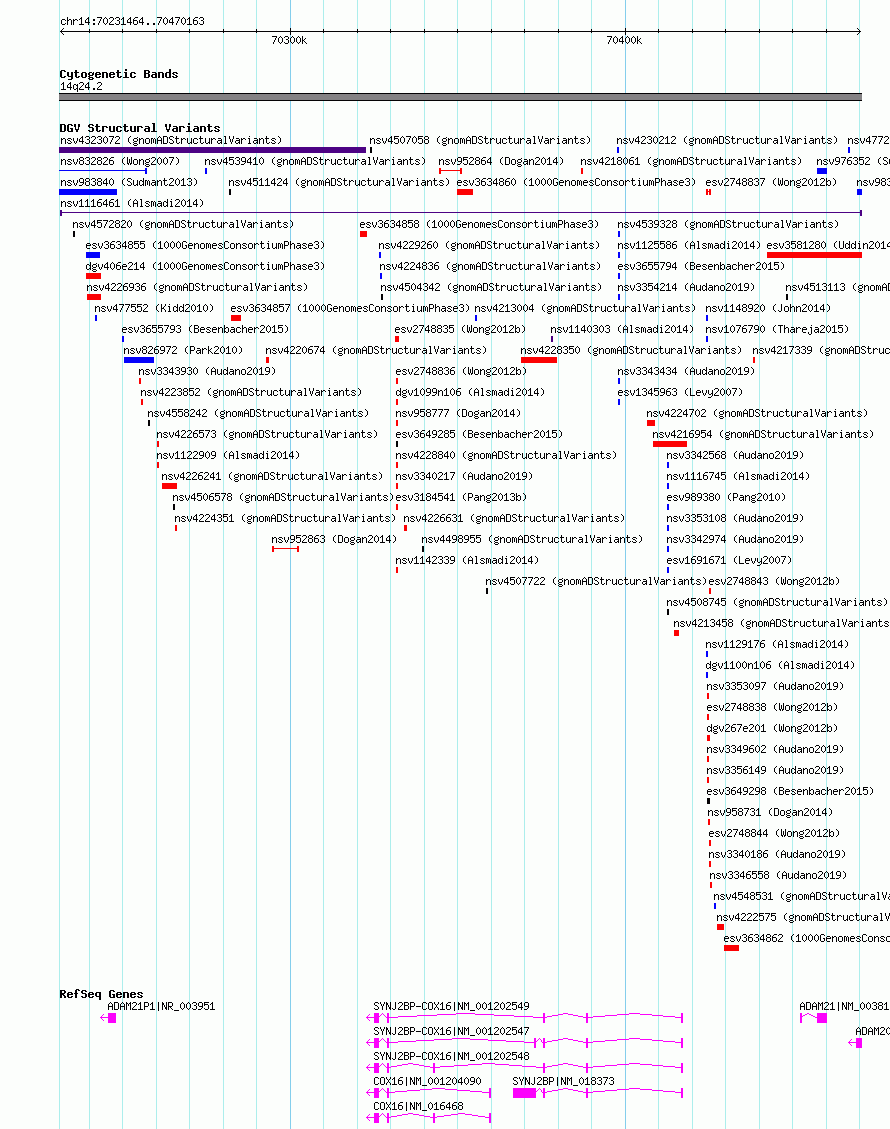Click SYNJ2BP-COX16 NM_001202548 gene model
This screenshot has width=890, height=1129.
pyautogui.click(x=524, y=1068)
